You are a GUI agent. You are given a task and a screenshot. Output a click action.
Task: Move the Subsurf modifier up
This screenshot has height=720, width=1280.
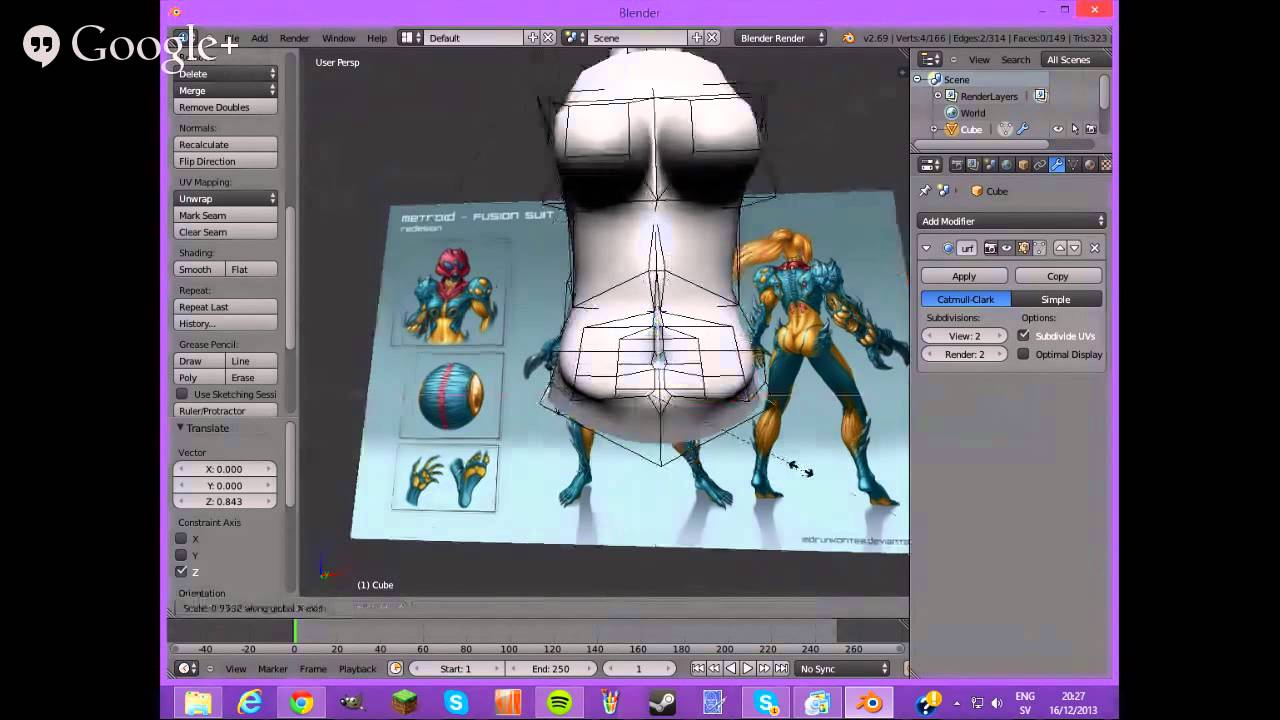click(1060, 248)
